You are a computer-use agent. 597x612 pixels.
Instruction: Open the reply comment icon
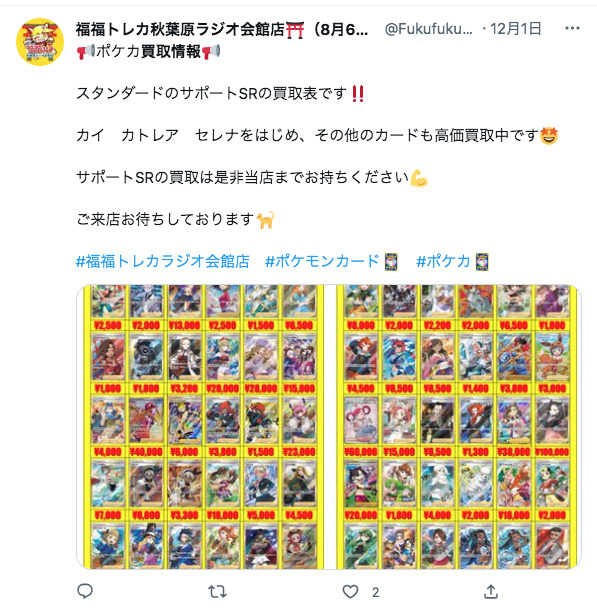coord(85,591)
